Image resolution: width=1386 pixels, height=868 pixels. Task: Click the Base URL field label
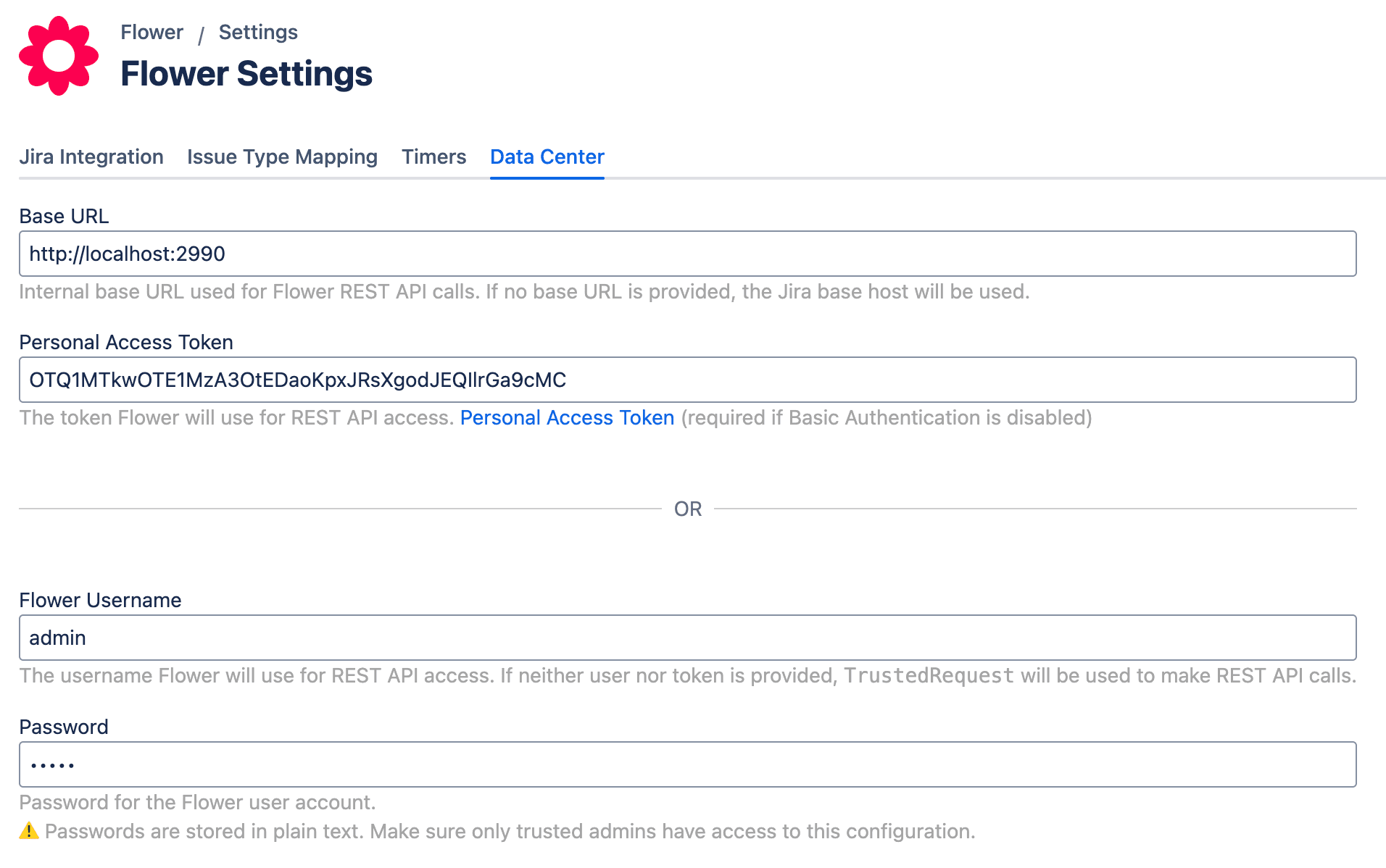[x=64, y=215]
